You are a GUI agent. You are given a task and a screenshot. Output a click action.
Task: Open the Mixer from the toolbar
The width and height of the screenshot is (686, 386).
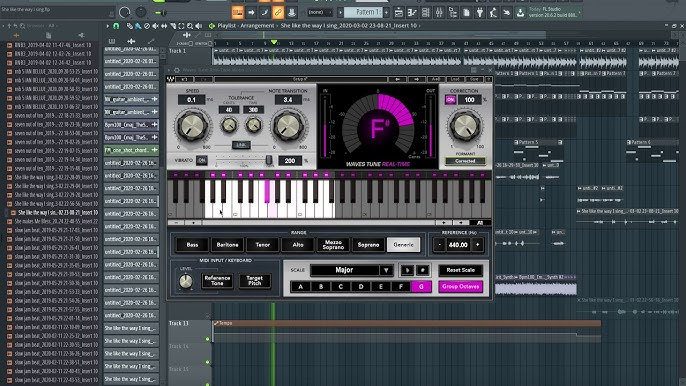(439, 12)
